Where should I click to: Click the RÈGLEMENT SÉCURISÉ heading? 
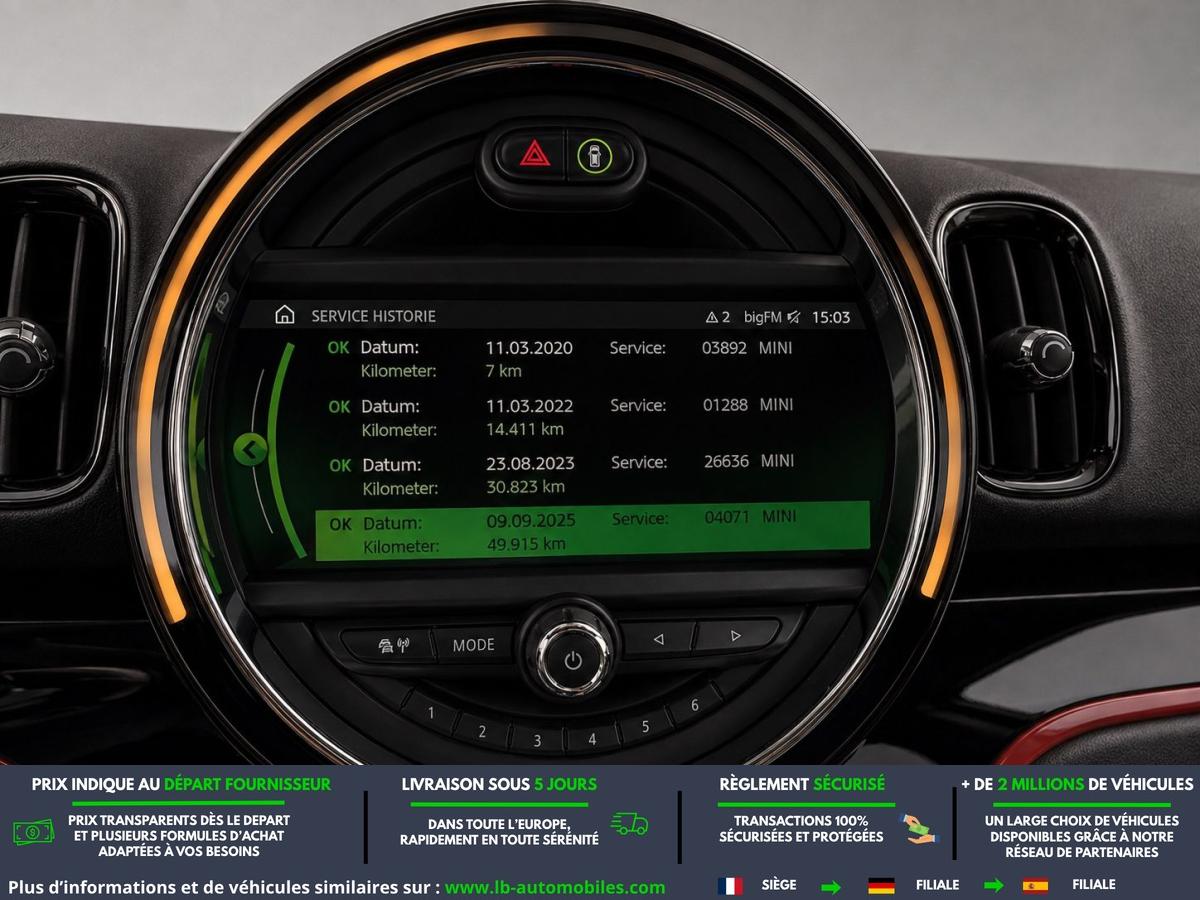[802, 785]
